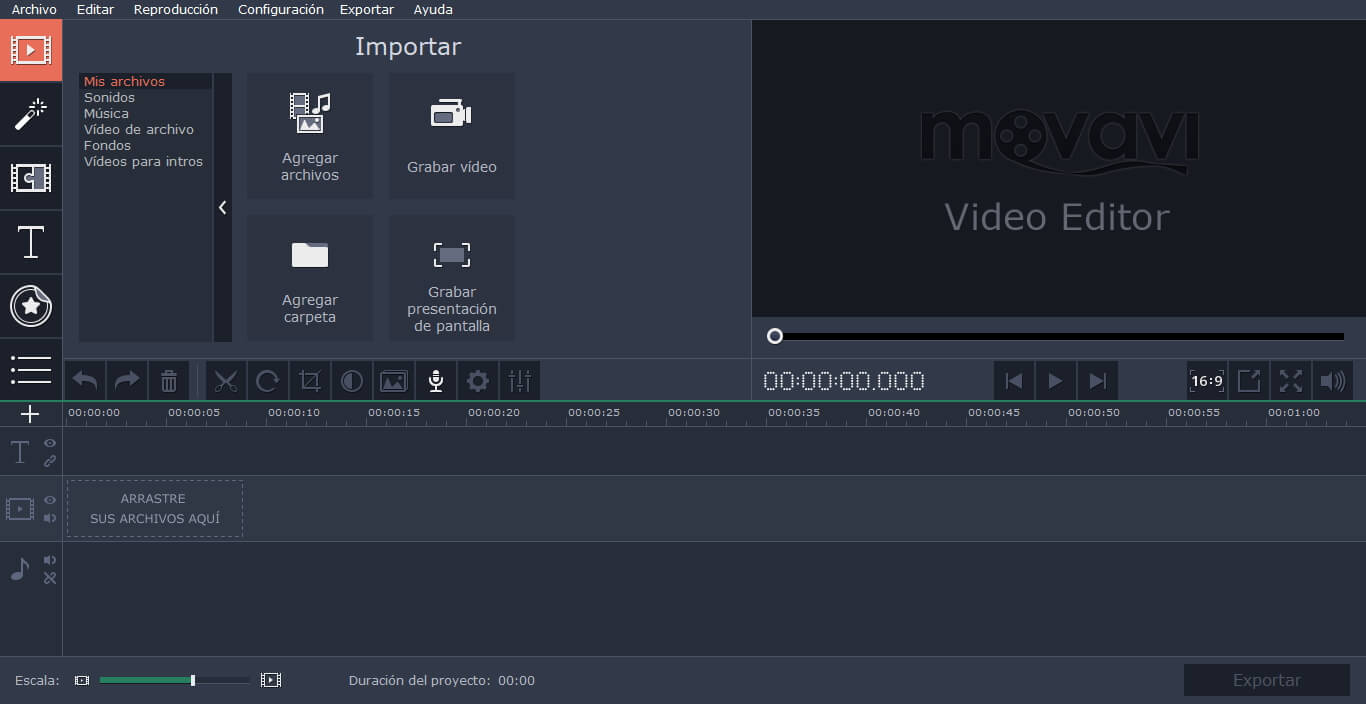1366x704 pixels.
Task: Open the preview volume control
Action: 1333,381
